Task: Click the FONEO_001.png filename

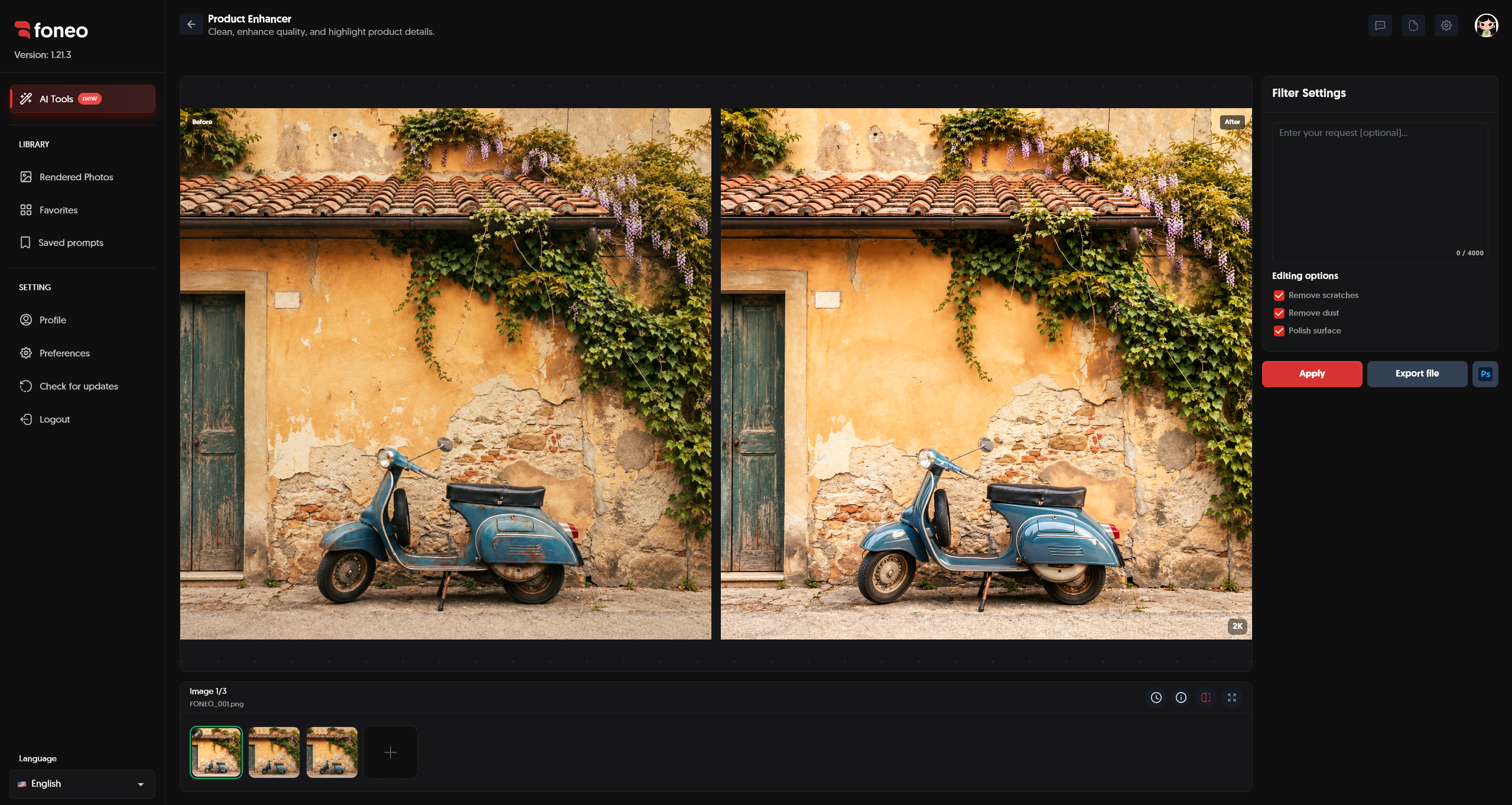Action: coord(216,704)
